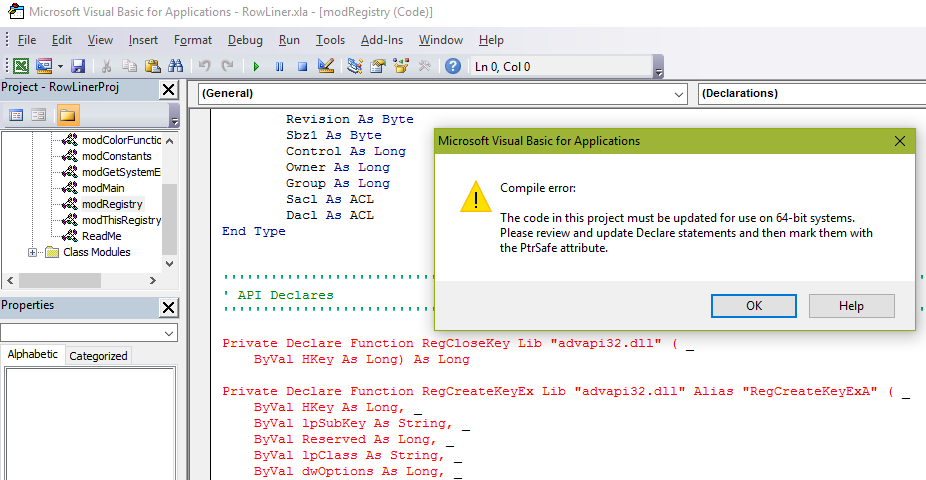Image resolution: width=926 pixels, height=480 pixels.
Task: Close the compile error dialog with X
Action: 899,141
